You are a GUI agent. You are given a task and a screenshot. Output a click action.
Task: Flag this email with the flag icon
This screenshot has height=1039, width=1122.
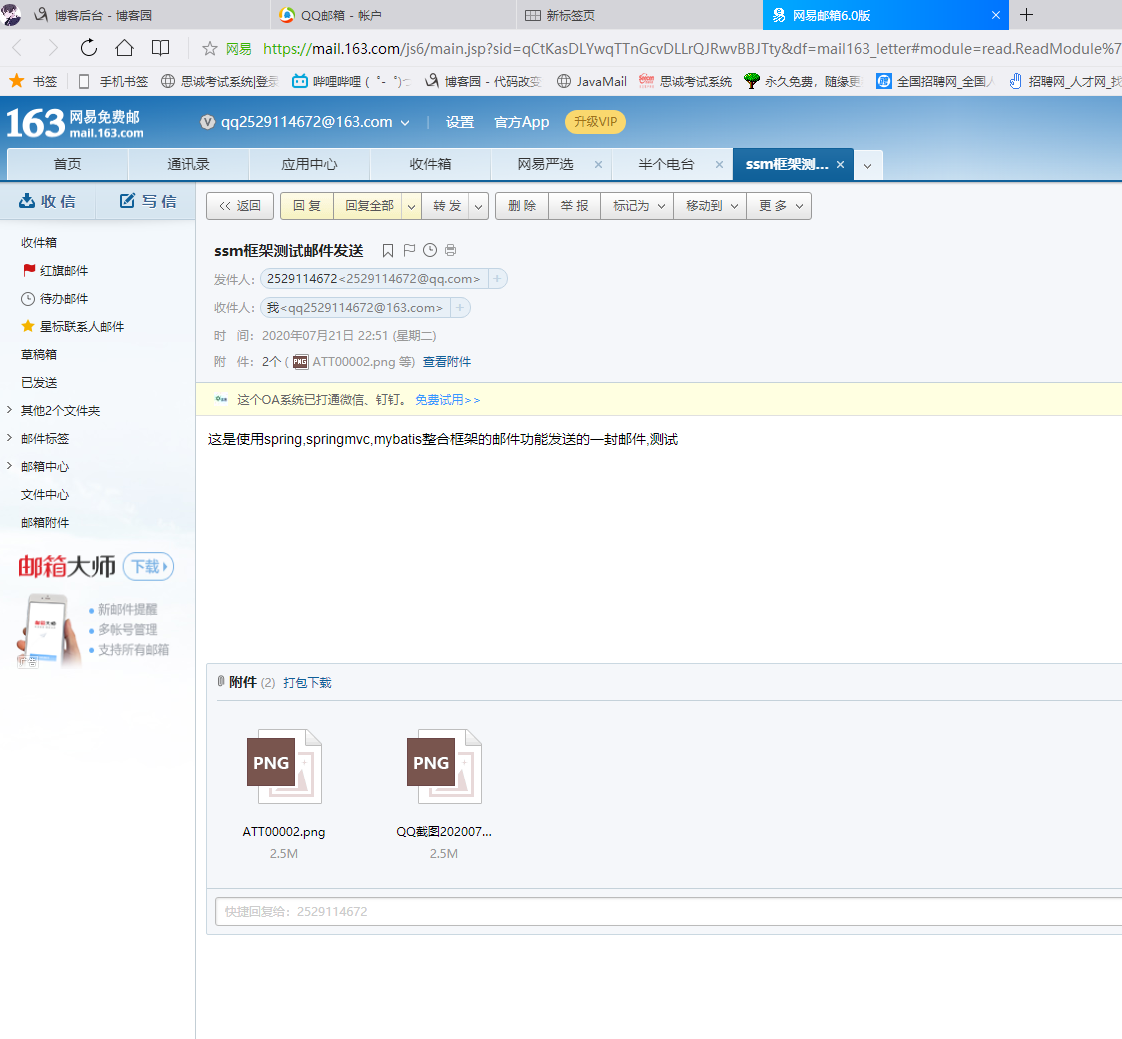[409, 250]
